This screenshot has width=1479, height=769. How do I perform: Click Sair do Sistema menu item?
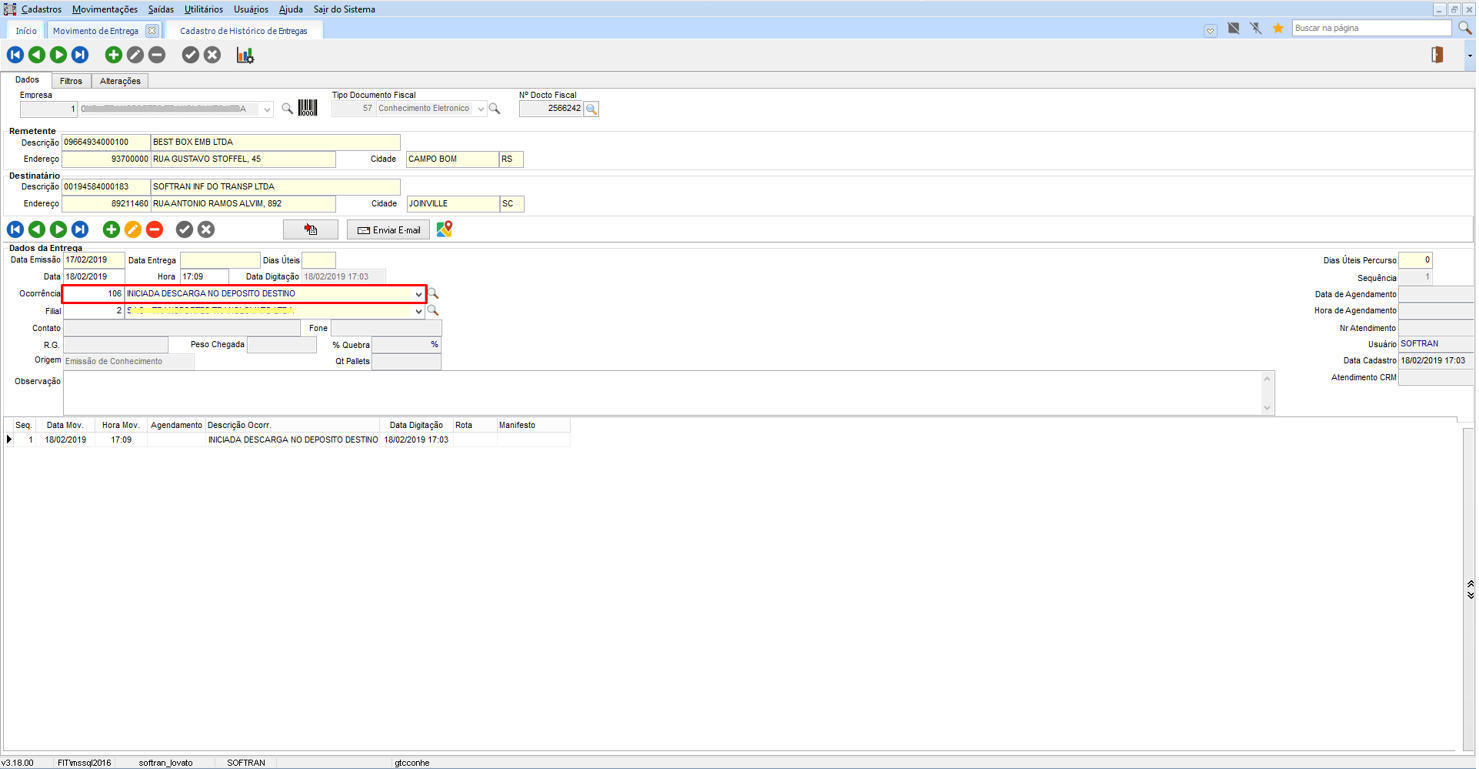click(x=344, y=9)
